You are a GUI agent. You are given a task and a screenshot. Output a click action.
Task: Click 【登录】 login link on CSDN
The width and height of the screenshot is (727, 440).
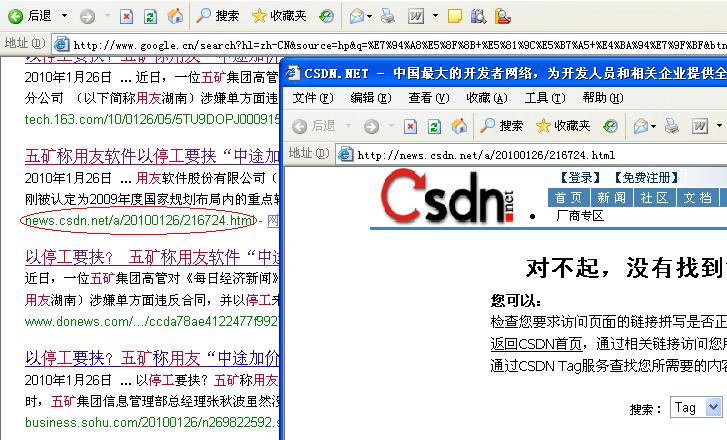click(x=580, y=178)
